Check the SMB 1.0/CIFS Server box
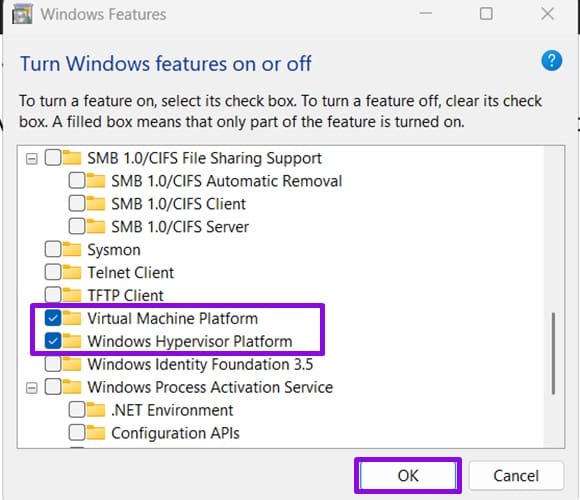580x500 pixels. click(x=77, y=226)
